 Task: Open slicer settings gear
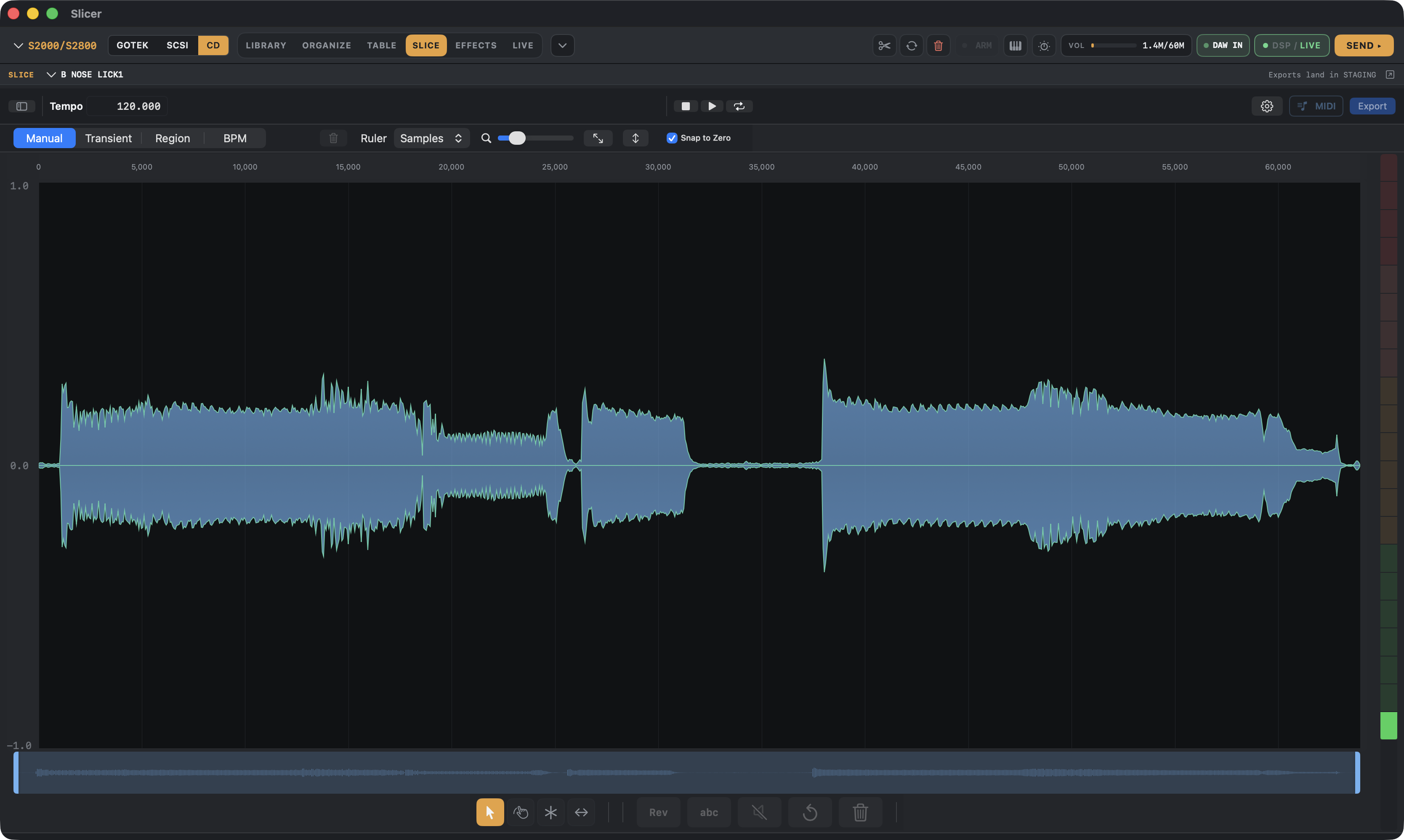pyautogui.click(x=1266, y=106)
